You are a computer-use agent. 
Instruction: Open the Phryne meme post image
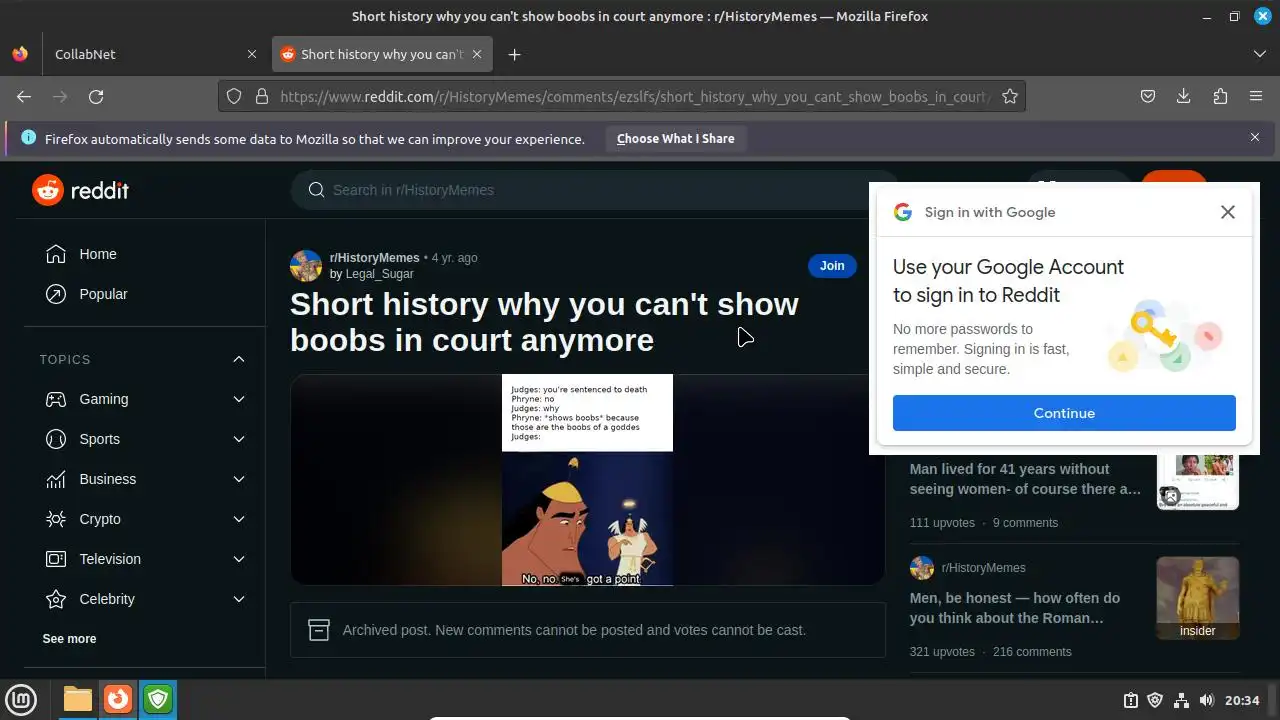(x=587, y=480)
